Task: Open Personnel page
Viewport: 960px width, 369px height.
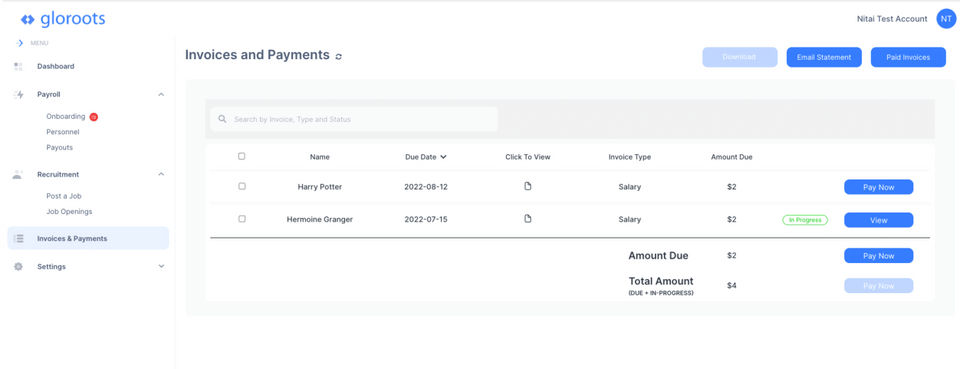Action: [x=62, y=132]
